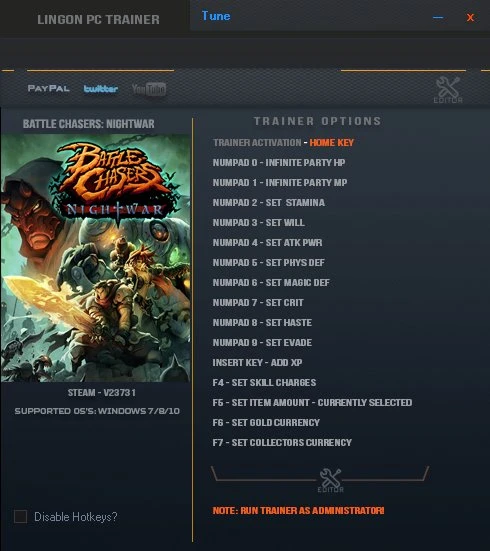The height and width of the screenshot is (551, 490).
Task: Click the Battle Chasers Nightwar cover art
Action: [96, 258]
